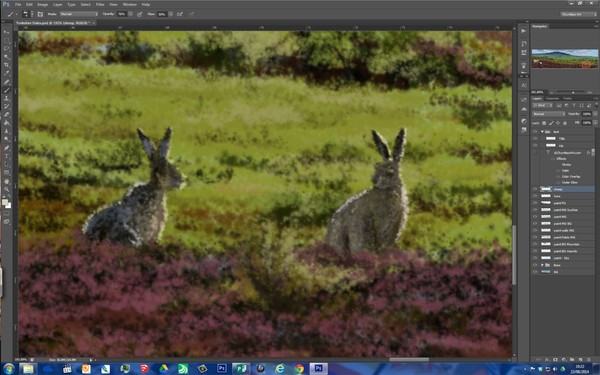
Task: Hide the Title layer
Action: (535, 139)
